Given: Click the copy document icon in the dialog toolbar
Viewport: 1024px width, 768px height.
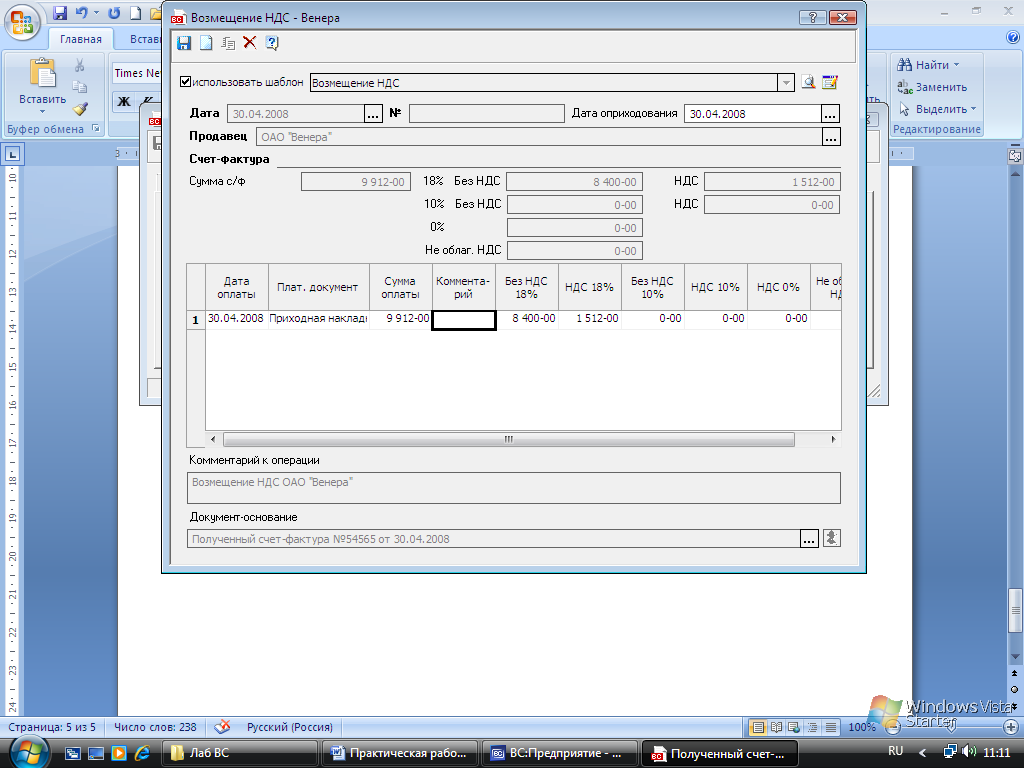Looking at the screenshot, I should pyautogui.click(x=228, y=43).
